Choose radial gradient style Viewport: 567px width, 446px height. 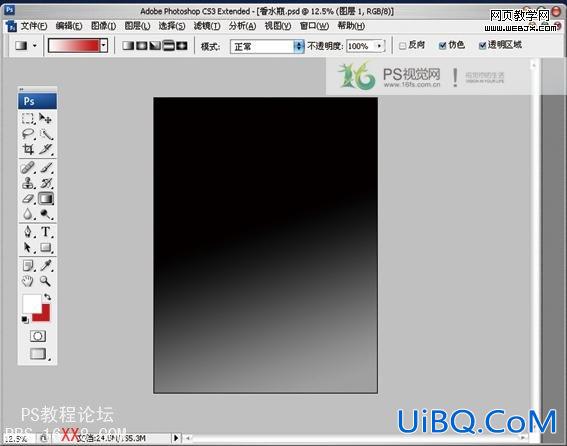point(141,46)
